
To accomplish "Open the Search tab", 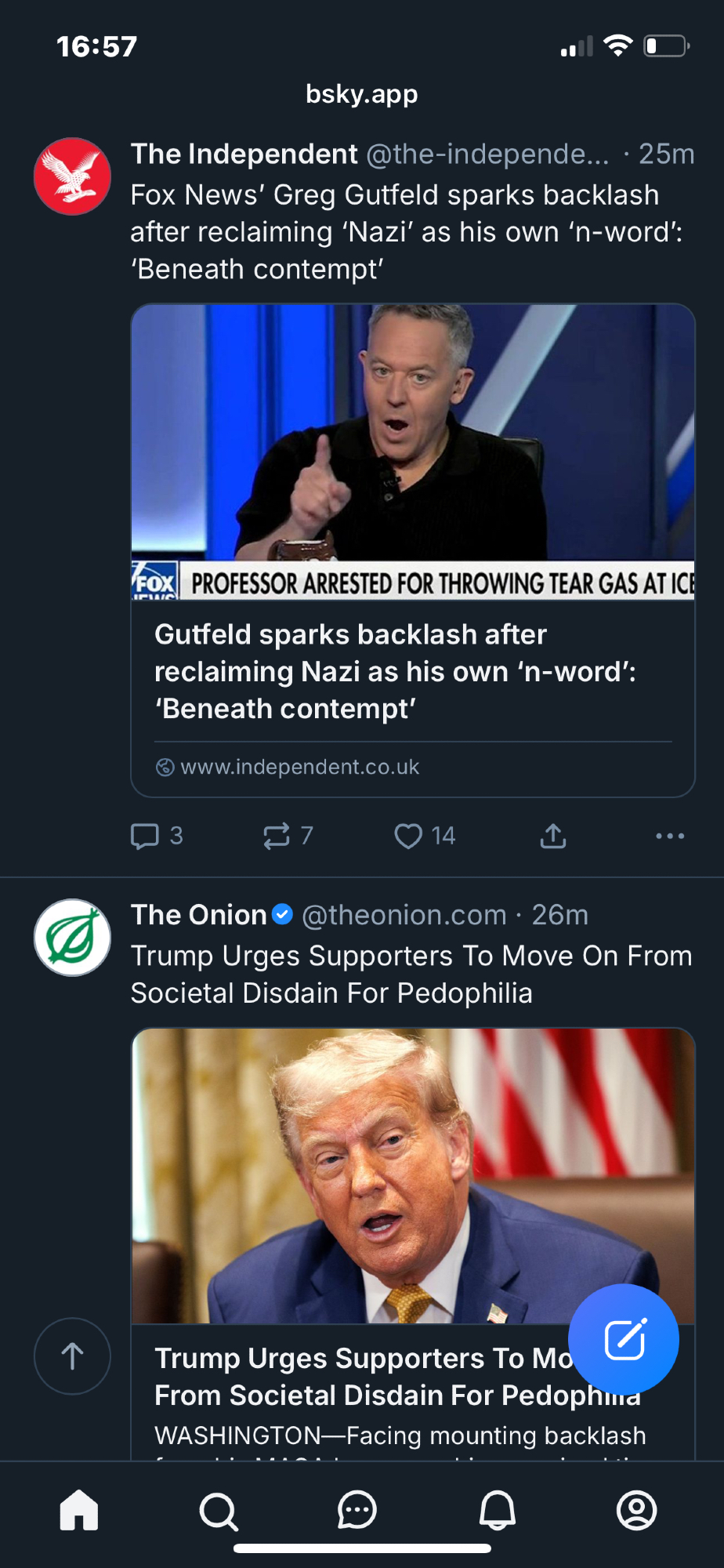I will pos(219,1510).
